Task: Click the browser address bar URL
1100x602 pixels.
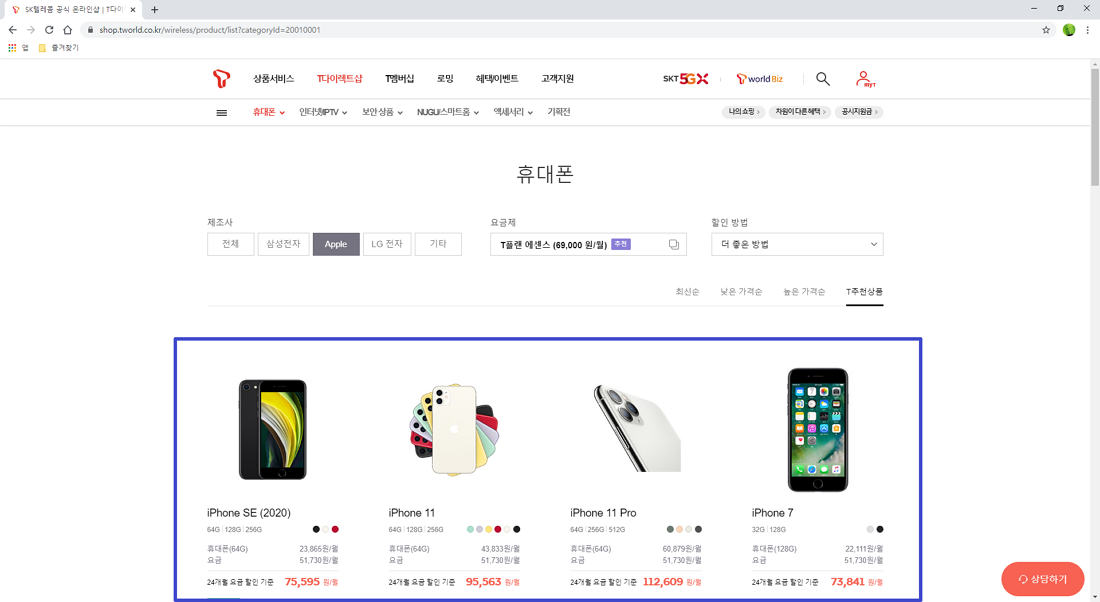Action: [x=210, y=30]
